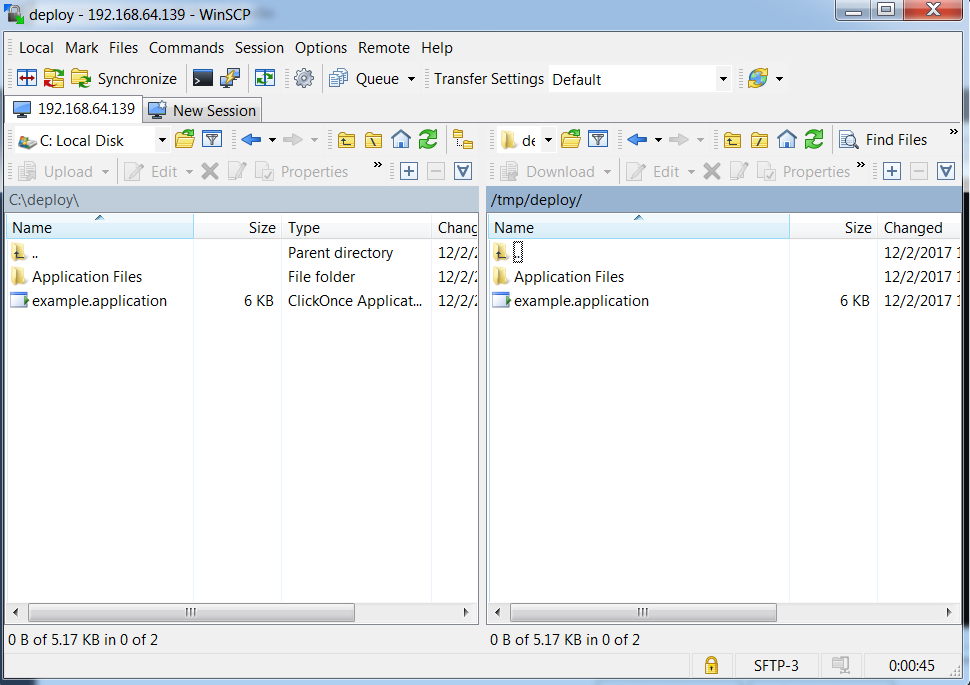Show more remote navigation toolbar items chevron
Viewport: 970px width, 685px height.
click(x=953, y=132)
